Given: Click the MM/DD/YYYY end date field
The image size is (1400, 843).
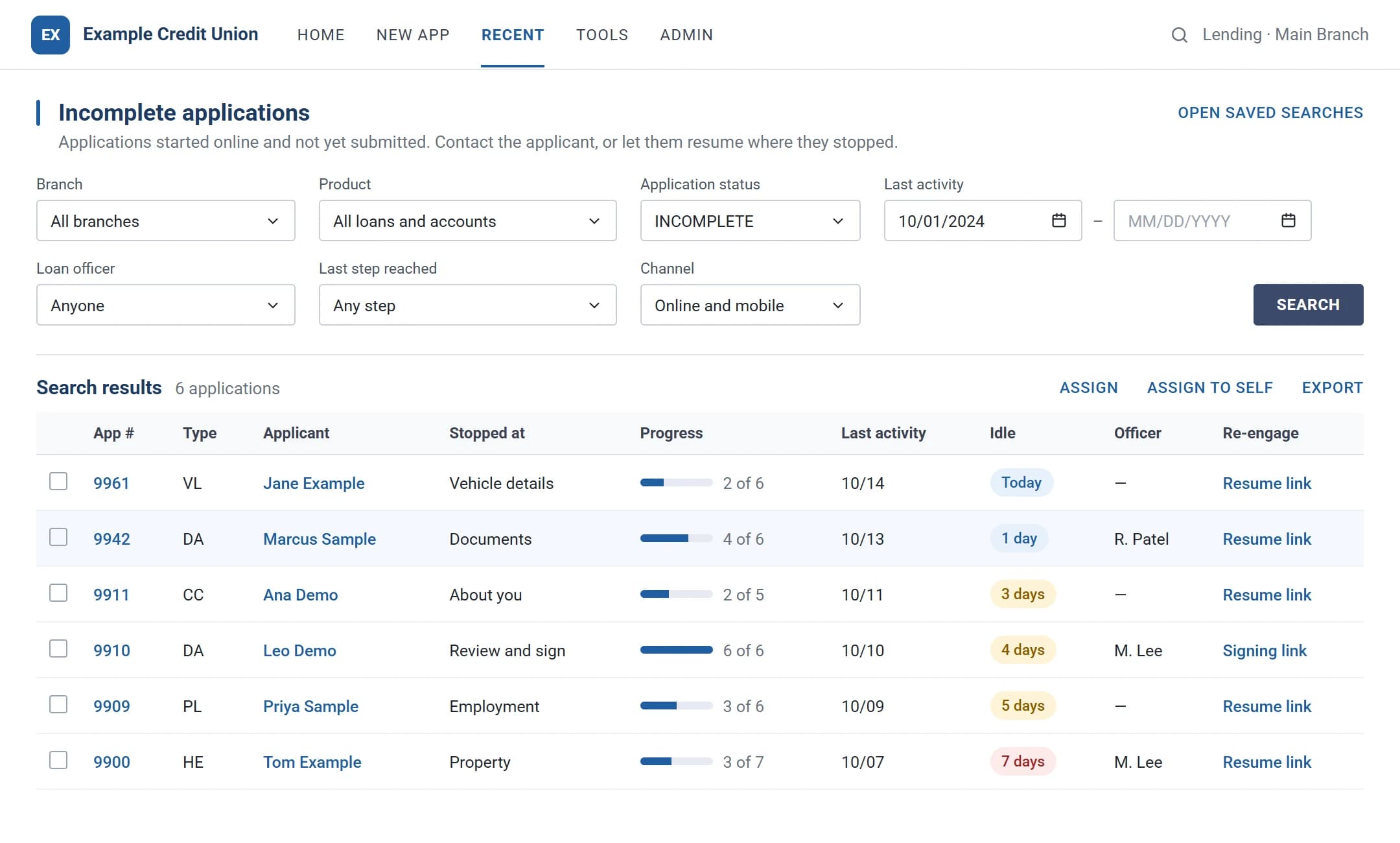Looking at the screenshot, I should pos(1212,220).
